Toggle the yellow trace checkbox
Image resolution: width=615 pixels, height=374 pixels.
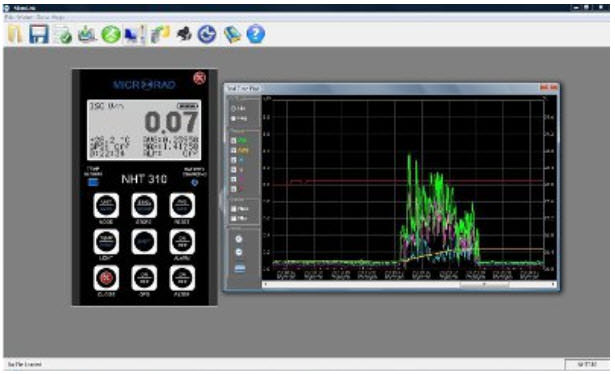click(x=234, y=169)
